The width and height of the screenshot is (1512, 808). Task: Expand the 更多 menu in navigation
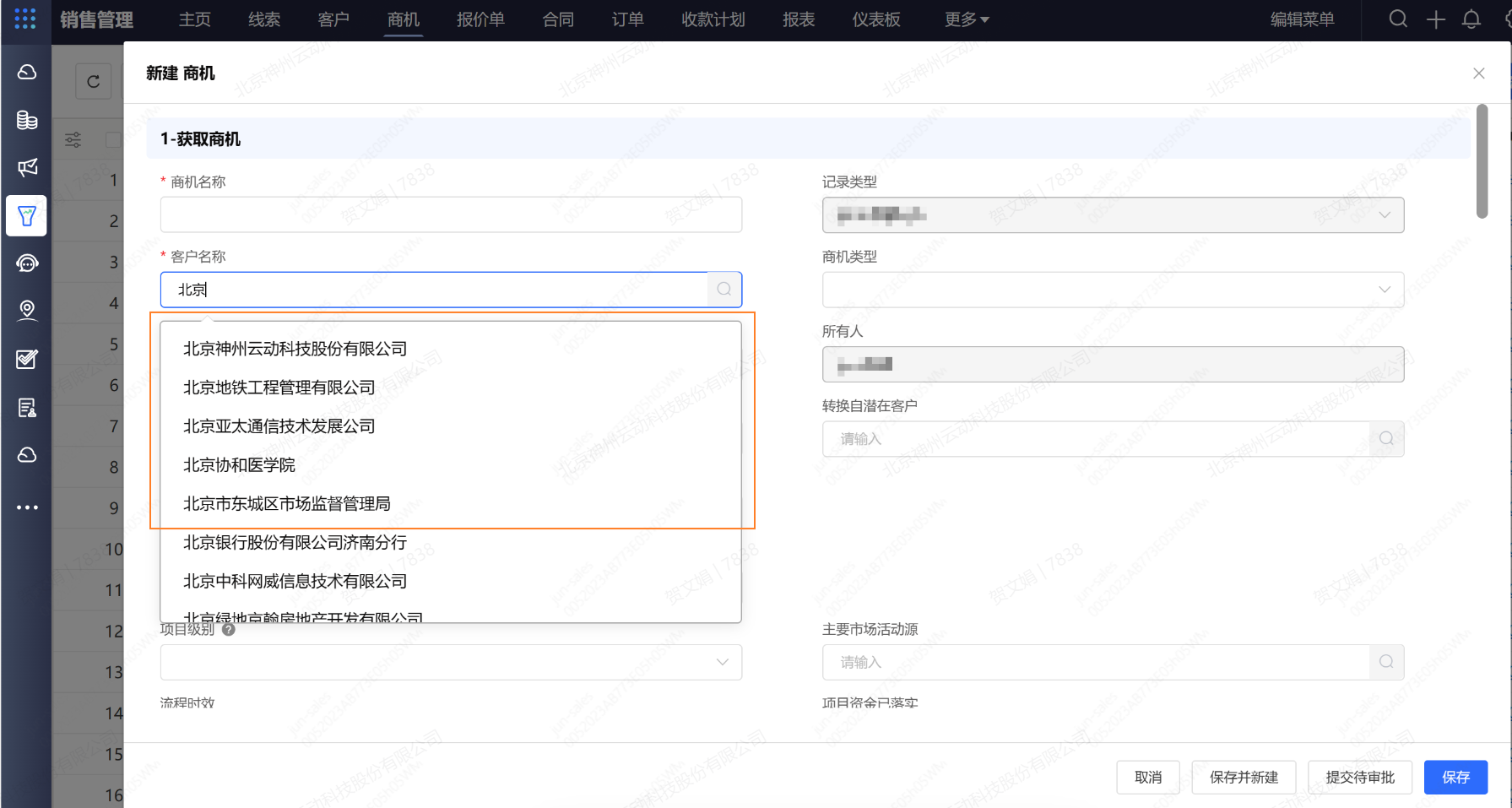click(966, 19)
